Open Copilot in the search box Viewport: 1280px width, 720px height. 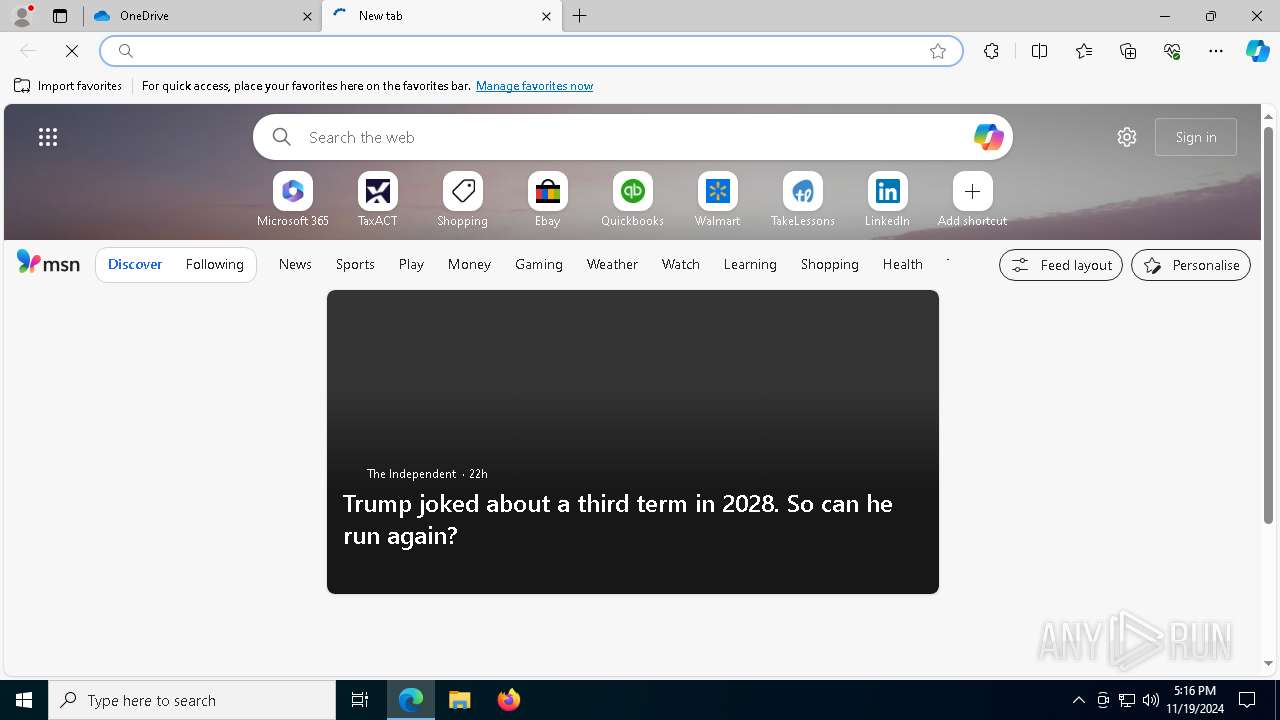(988, 137)
